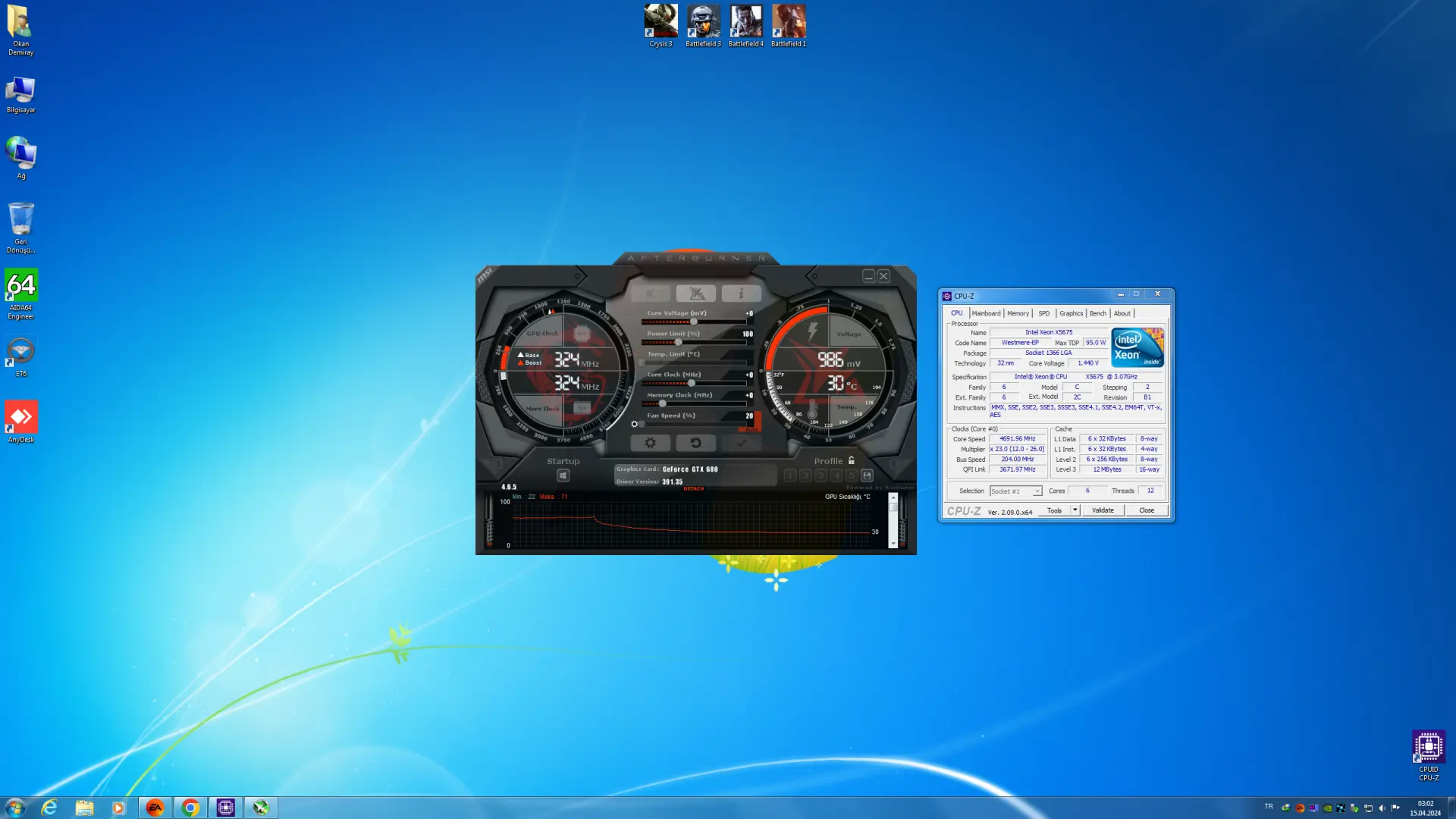
Task: Launch the AnyDesk desktop icon
Action: pos(20,422)
